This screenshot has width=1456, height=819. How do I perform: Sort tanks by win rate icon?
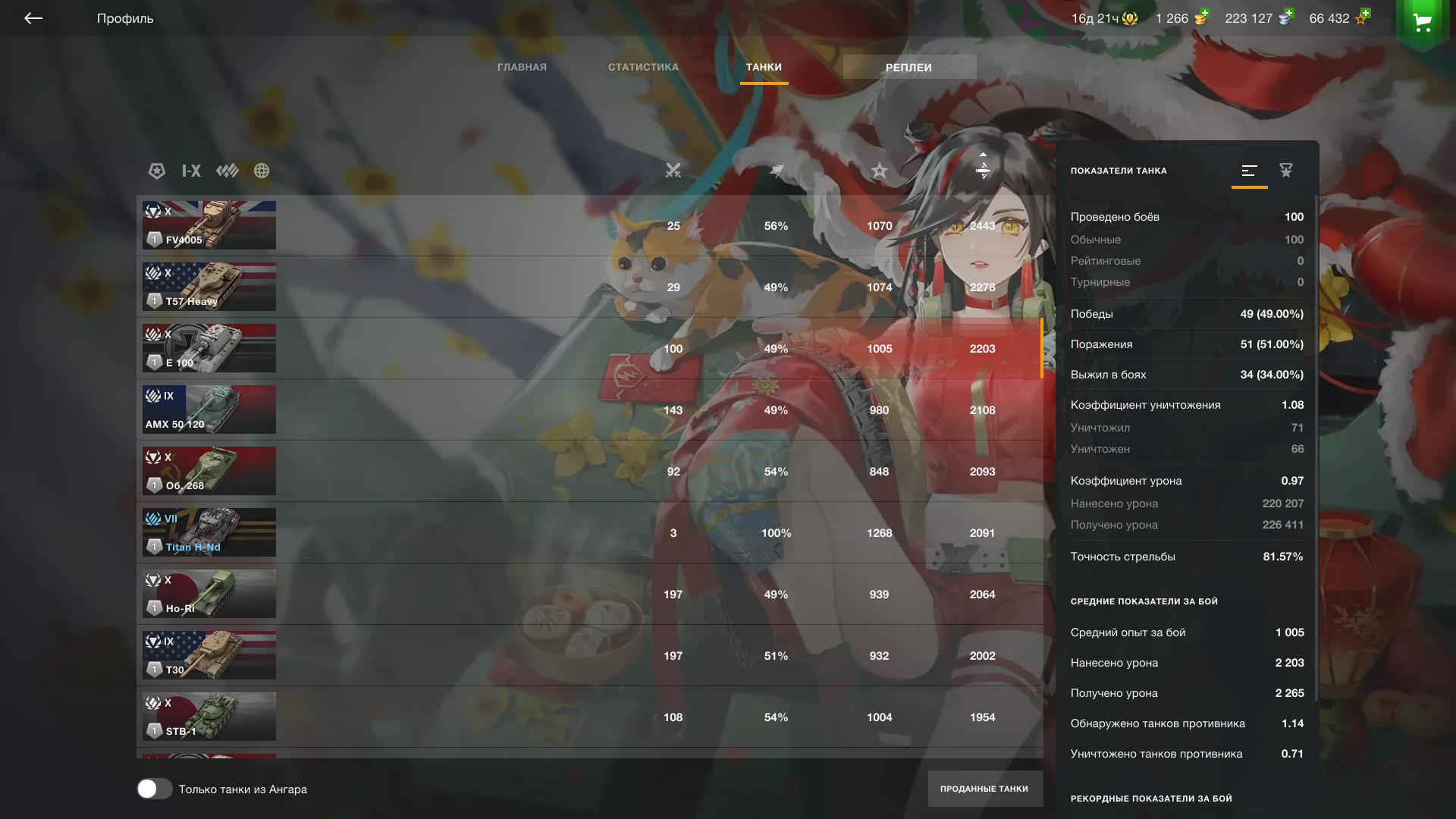click(x=777, y=171)
